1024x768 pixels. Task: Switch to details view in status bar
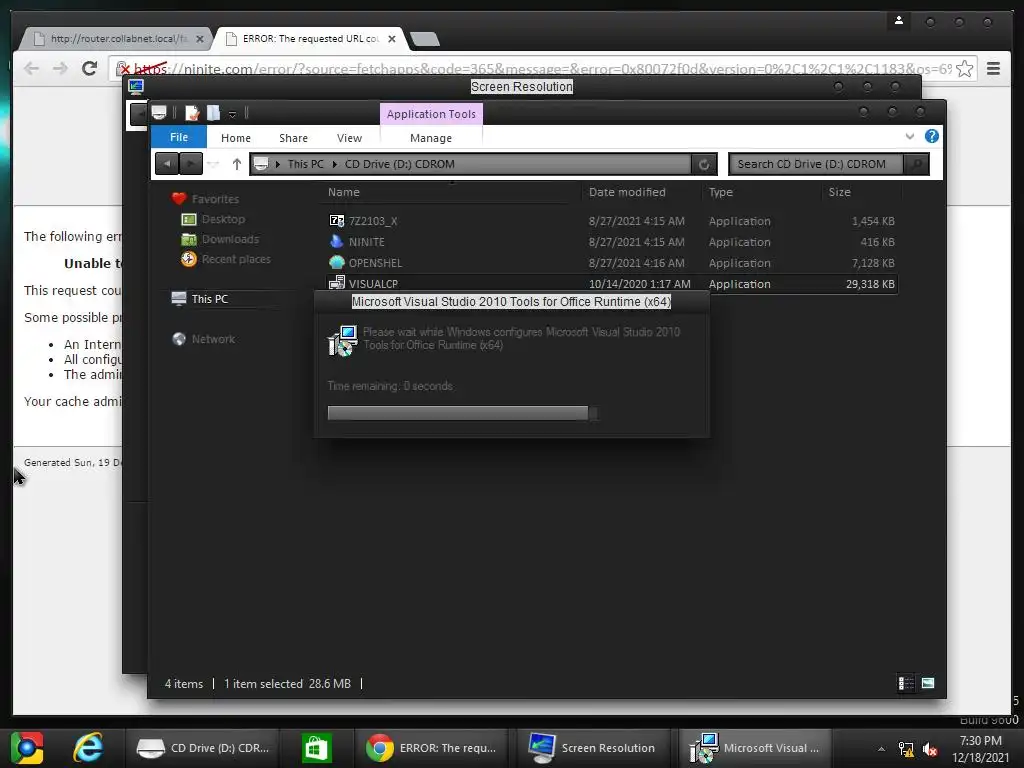(906, 683)
